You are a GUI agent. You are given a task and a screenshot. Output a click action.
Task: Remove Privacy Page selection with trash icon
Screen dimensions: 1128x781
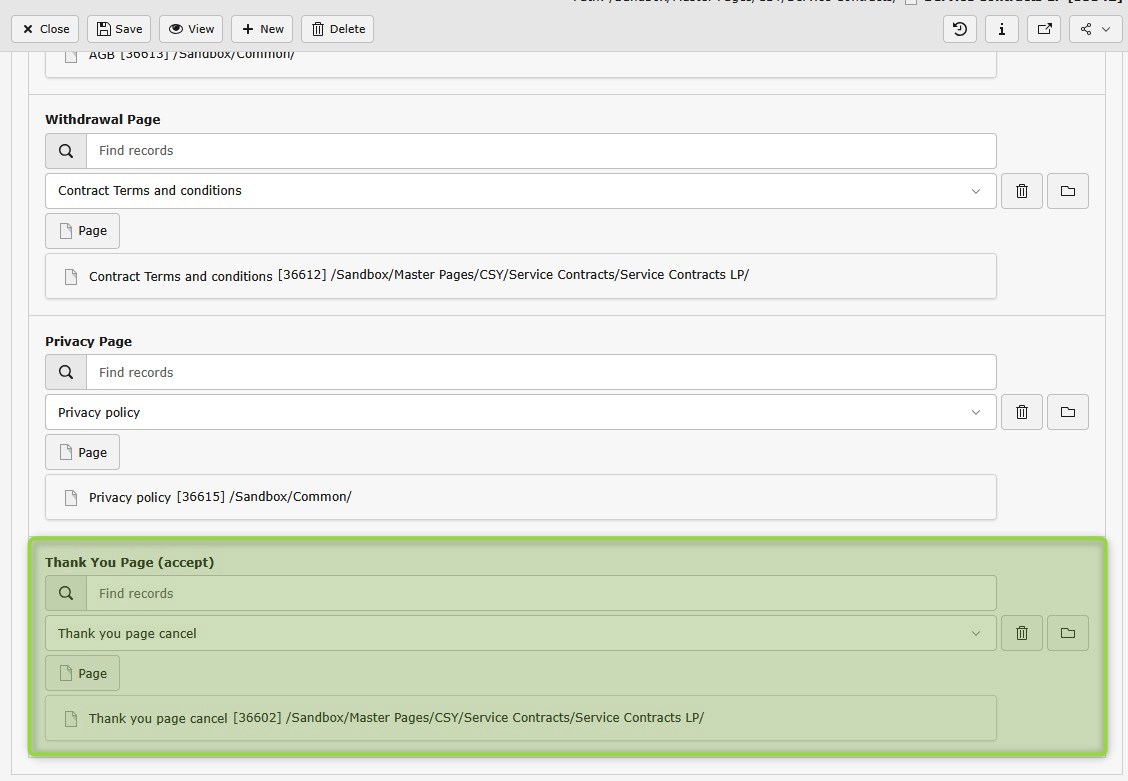point(1021,412)
